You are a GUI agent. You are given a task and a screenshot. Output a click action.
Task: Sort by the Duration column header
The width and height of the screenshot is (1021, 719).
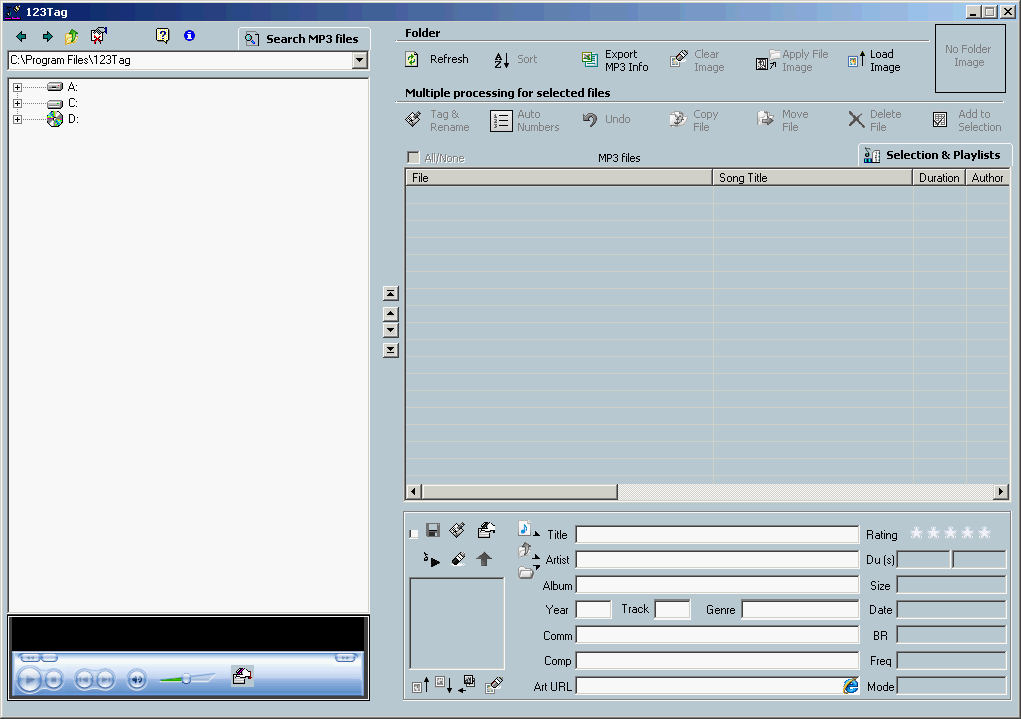pos(938,178)
